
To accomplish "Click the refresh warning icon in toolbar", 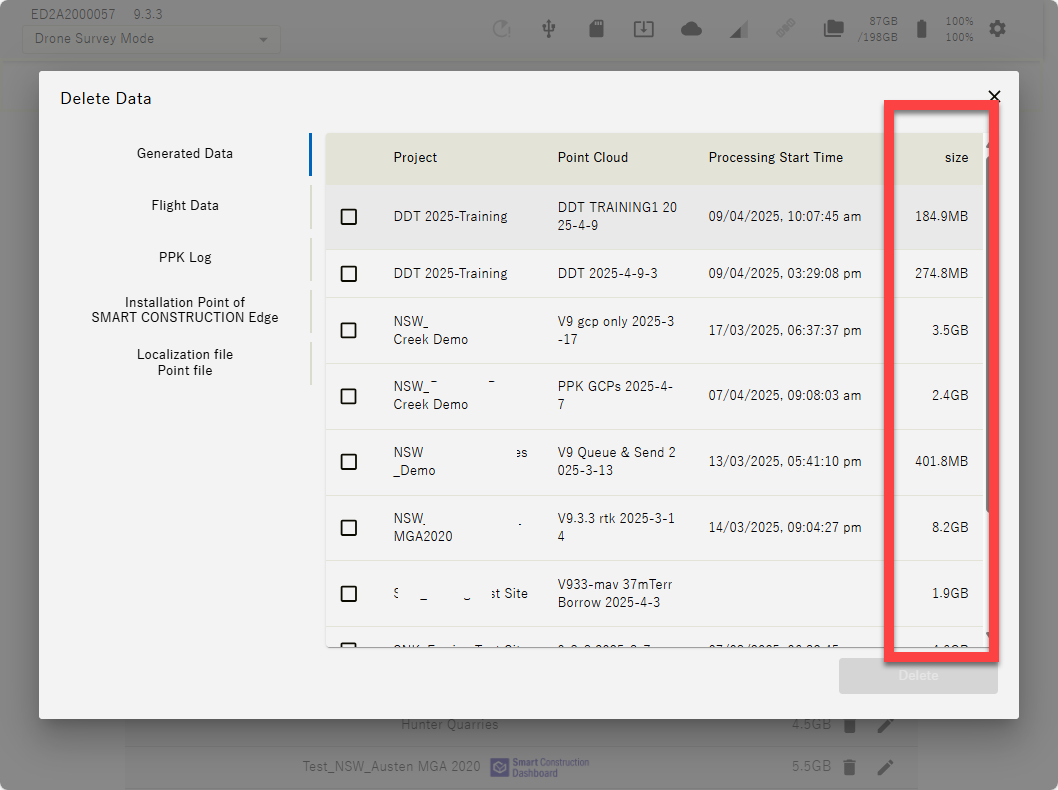I will (501, 28).
